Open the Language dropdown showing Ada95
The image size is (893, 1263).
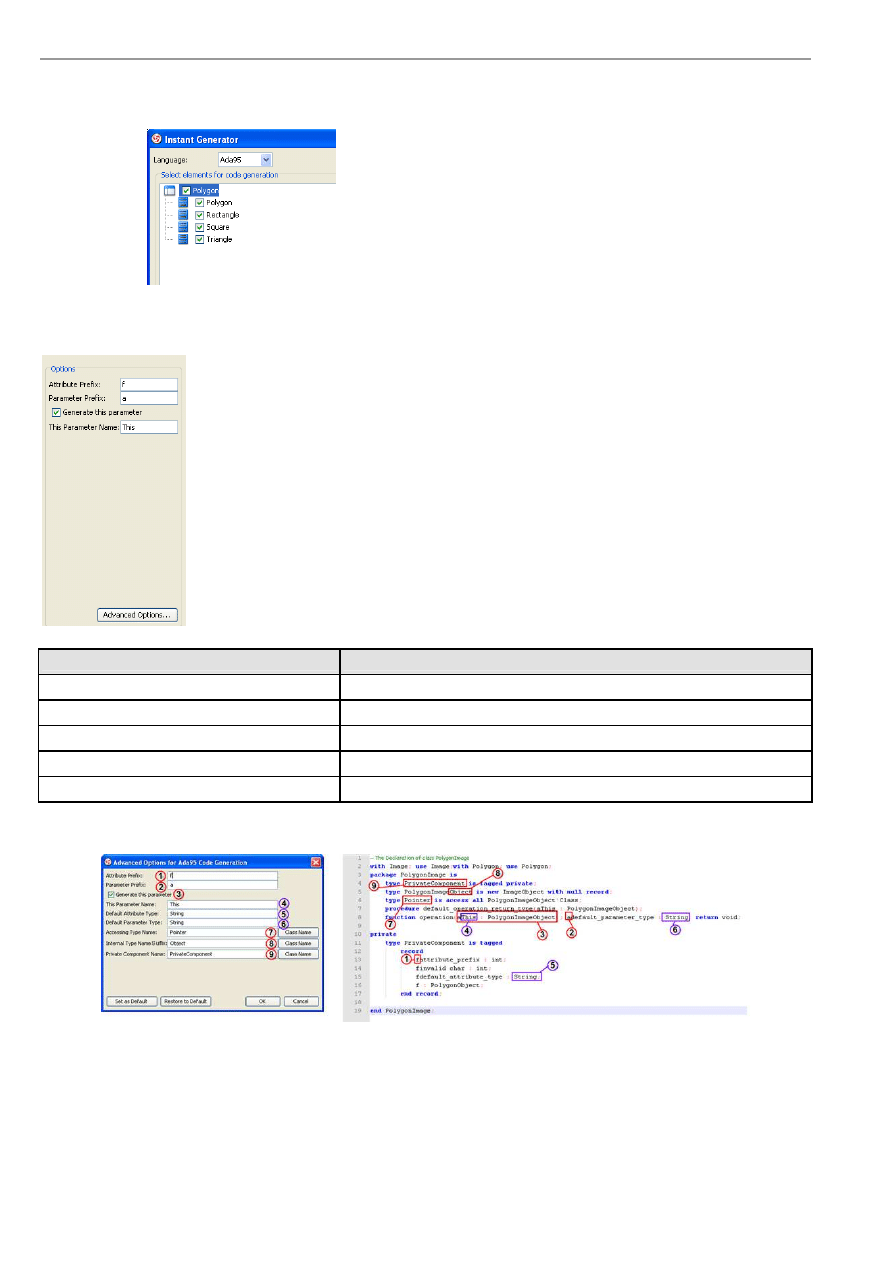[265, 159]
